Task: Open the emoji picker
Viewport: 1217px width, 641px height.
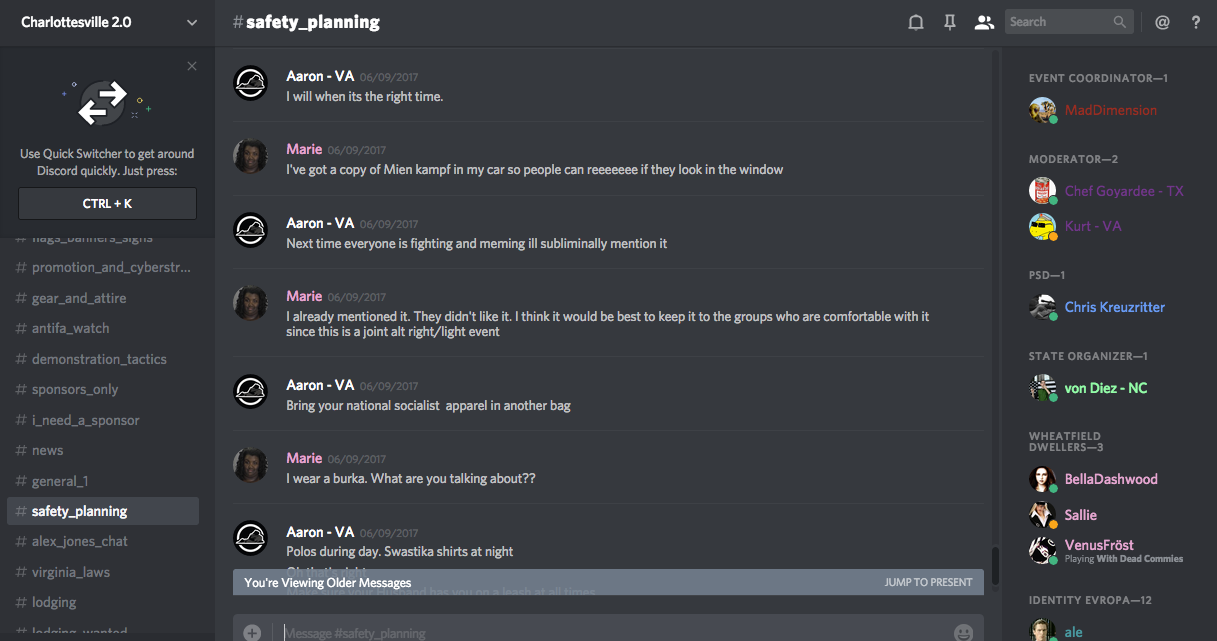Action: click(963, 632)
